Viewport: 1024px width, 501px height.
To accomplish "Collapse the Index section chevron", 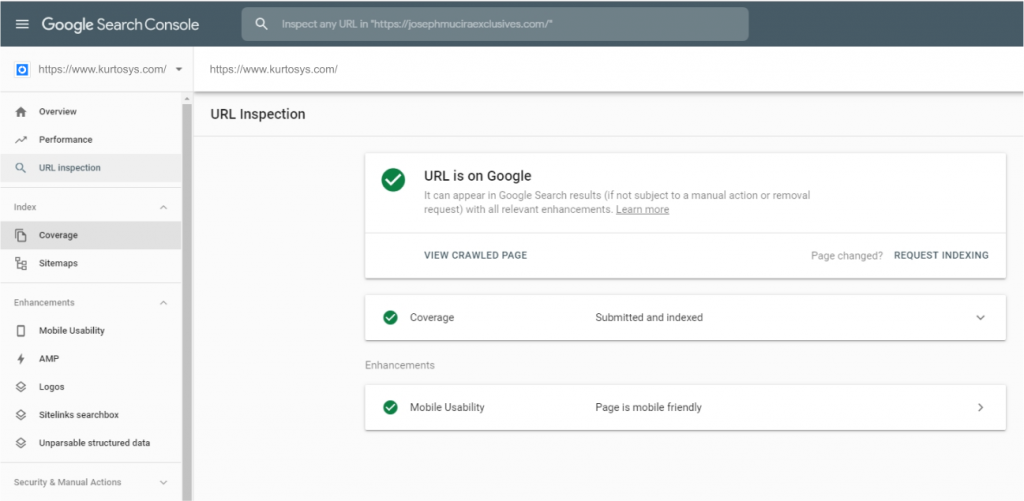I will [163, 207].
